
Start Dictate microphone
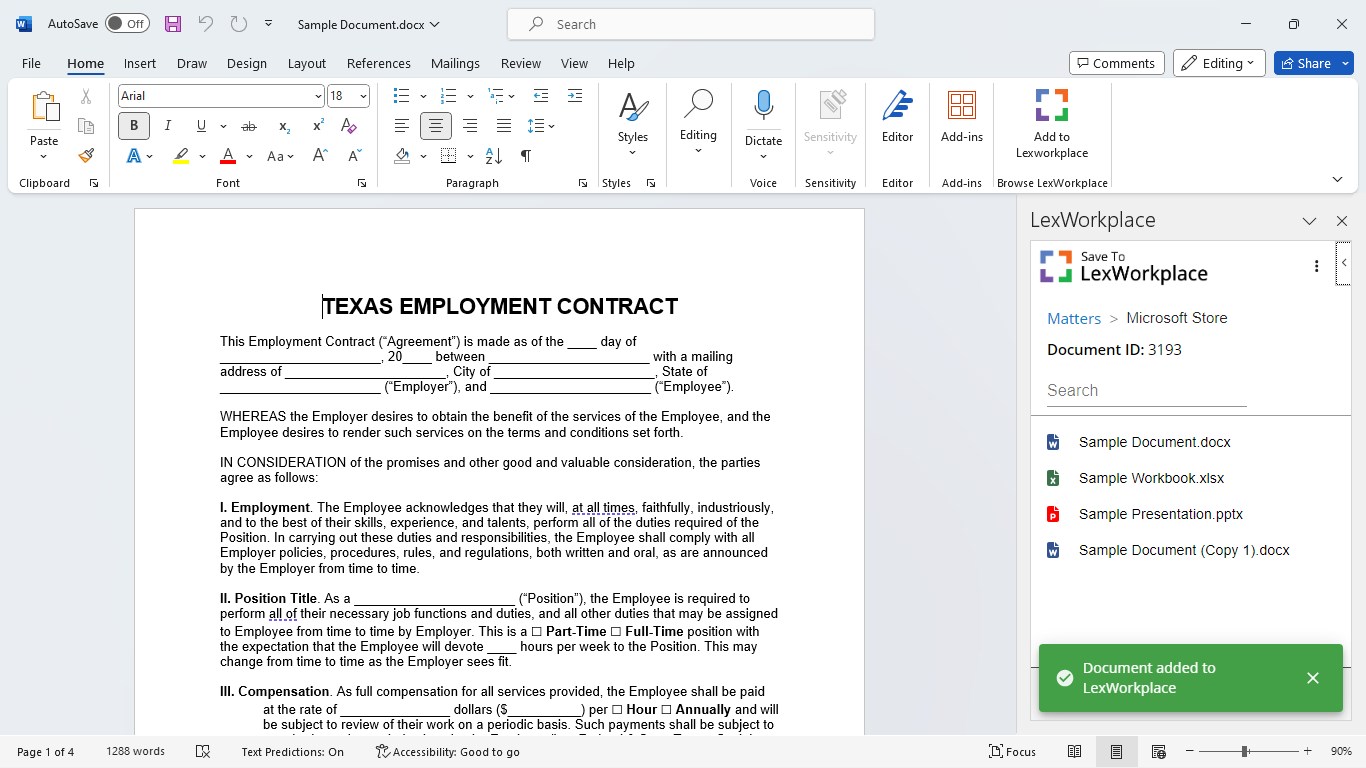[x=763, y=106]
